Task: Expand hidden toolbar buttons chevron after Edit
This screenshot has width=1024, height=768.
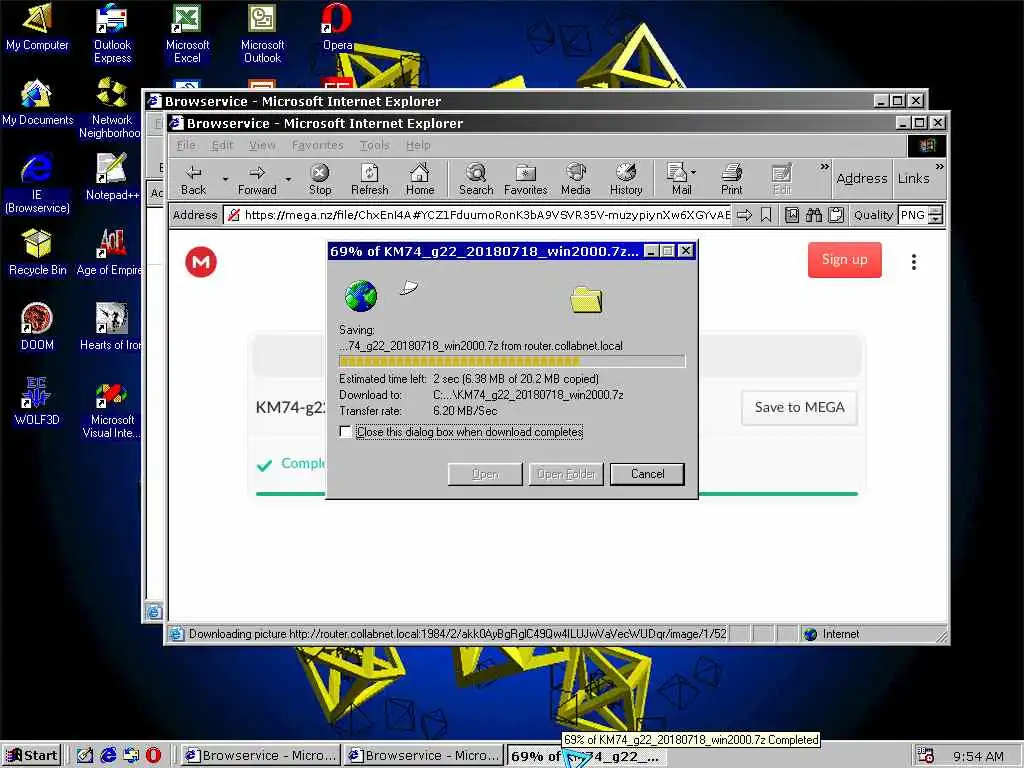Action: [824, 167]
